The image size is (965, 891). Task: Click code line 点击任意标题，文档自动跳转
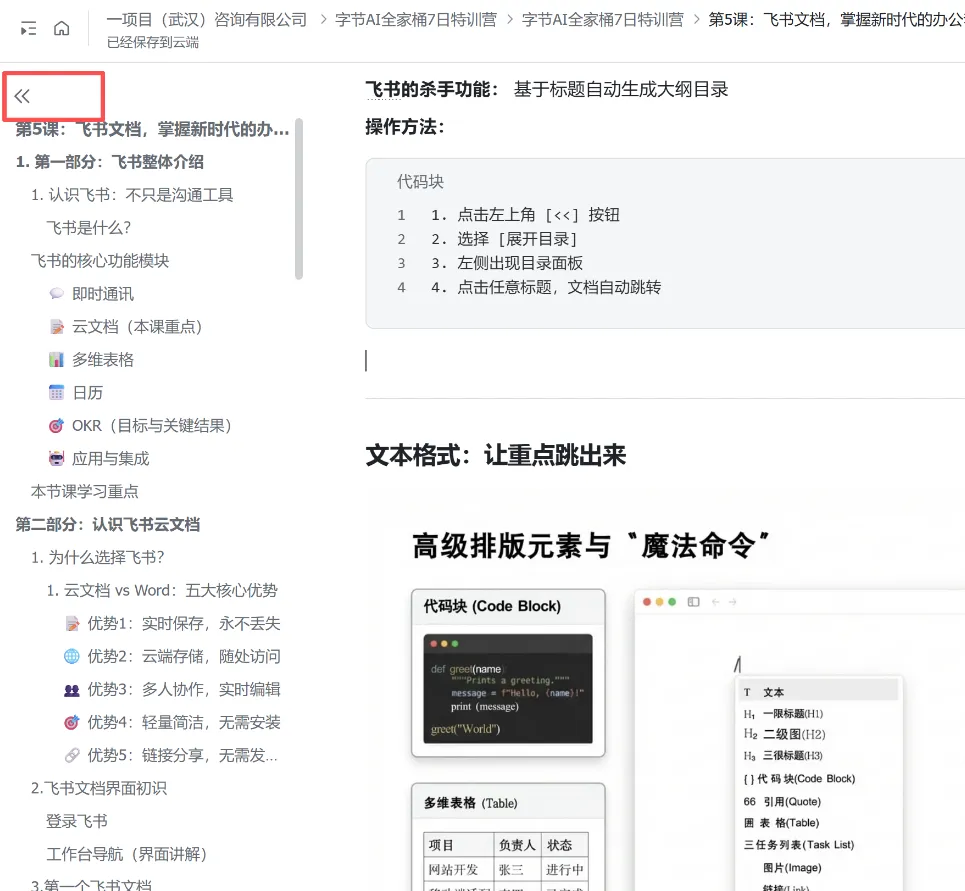coord(546,287)
